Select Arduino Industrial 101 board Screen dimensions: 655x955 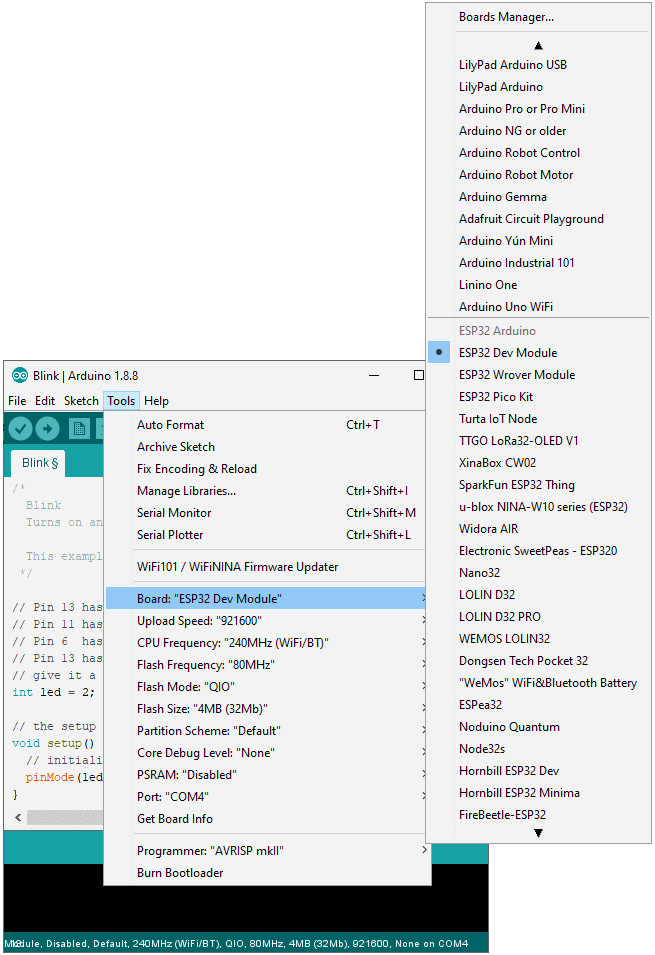tap(539, 263)
